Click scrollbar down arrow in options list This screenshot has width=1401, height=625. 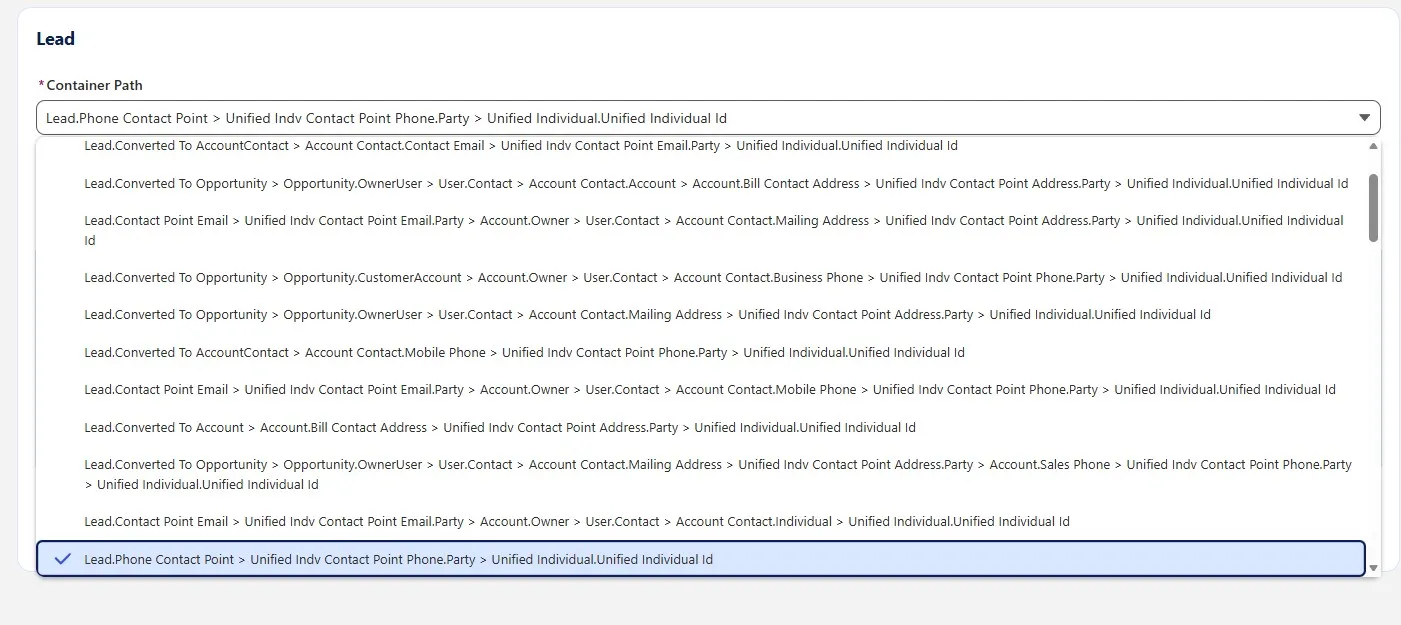[1373, 568]
